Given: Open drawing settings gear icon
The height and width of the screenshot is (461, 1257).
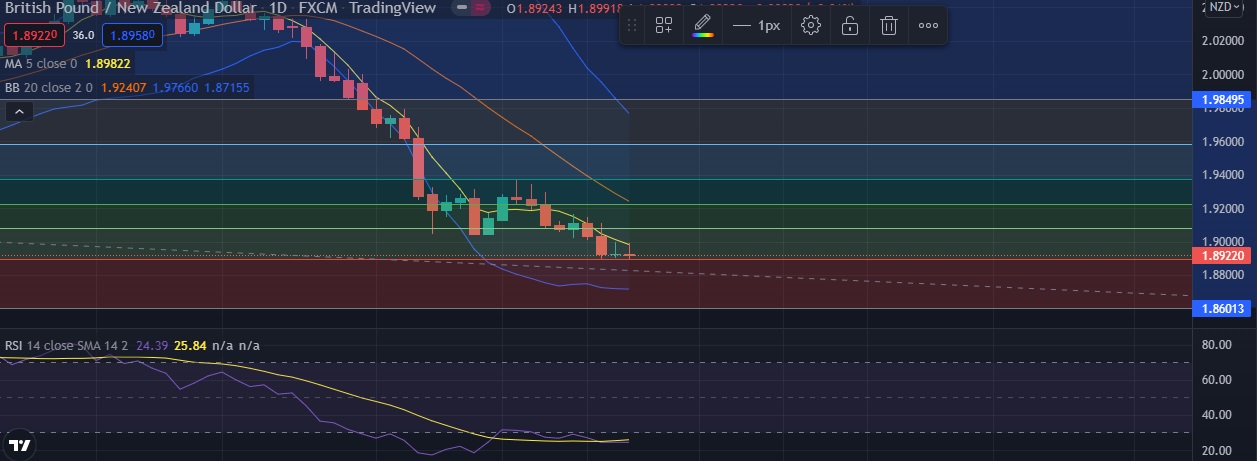Looking at the screenshot, I should tap(811, 26).
